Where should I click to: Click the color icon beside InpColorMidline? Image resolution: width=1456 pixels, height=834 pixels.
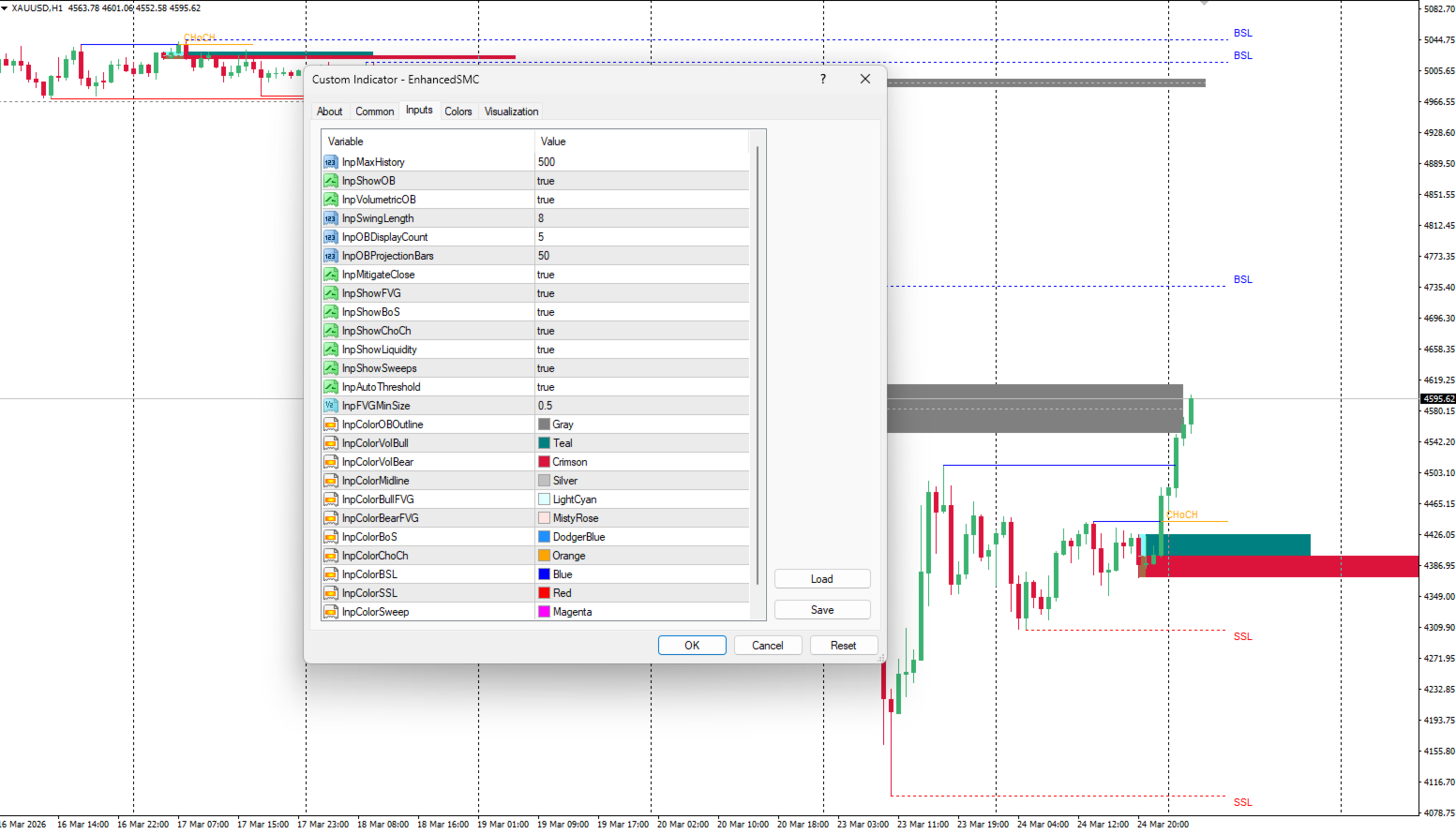pos(331,481)
